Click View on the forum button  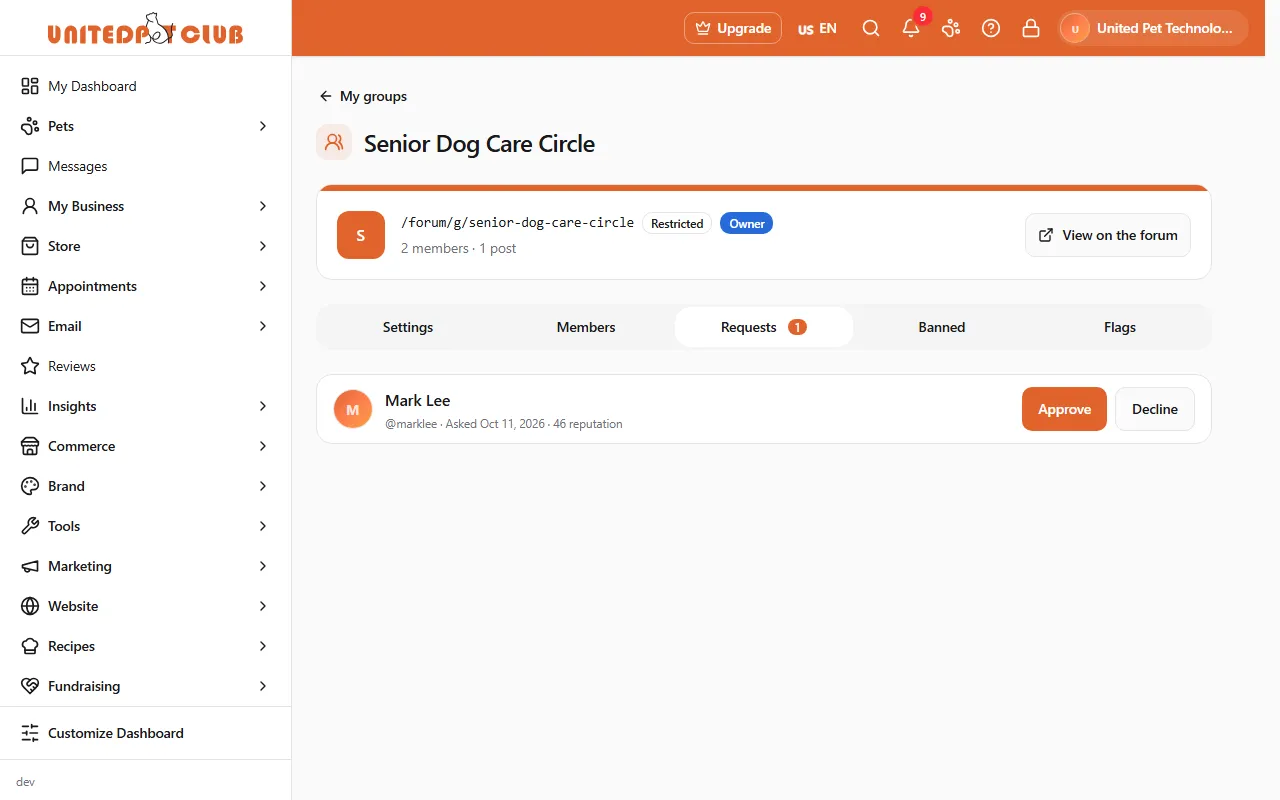tap(1108, 235)
